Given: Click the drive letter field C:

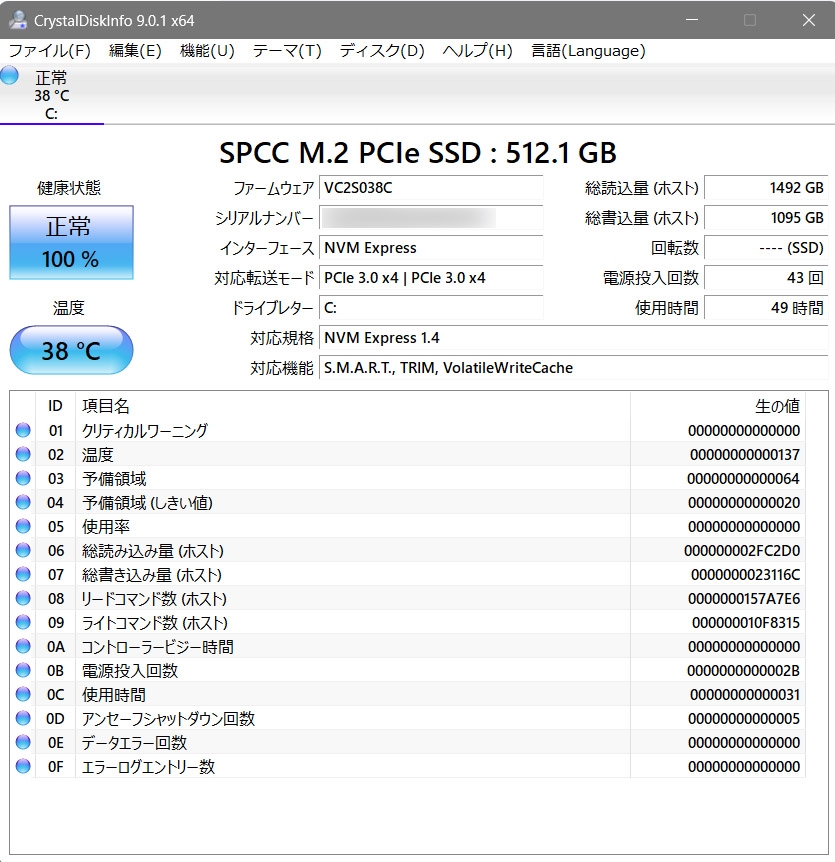Looking at the screenshot, I should click(x=431, y=308).
